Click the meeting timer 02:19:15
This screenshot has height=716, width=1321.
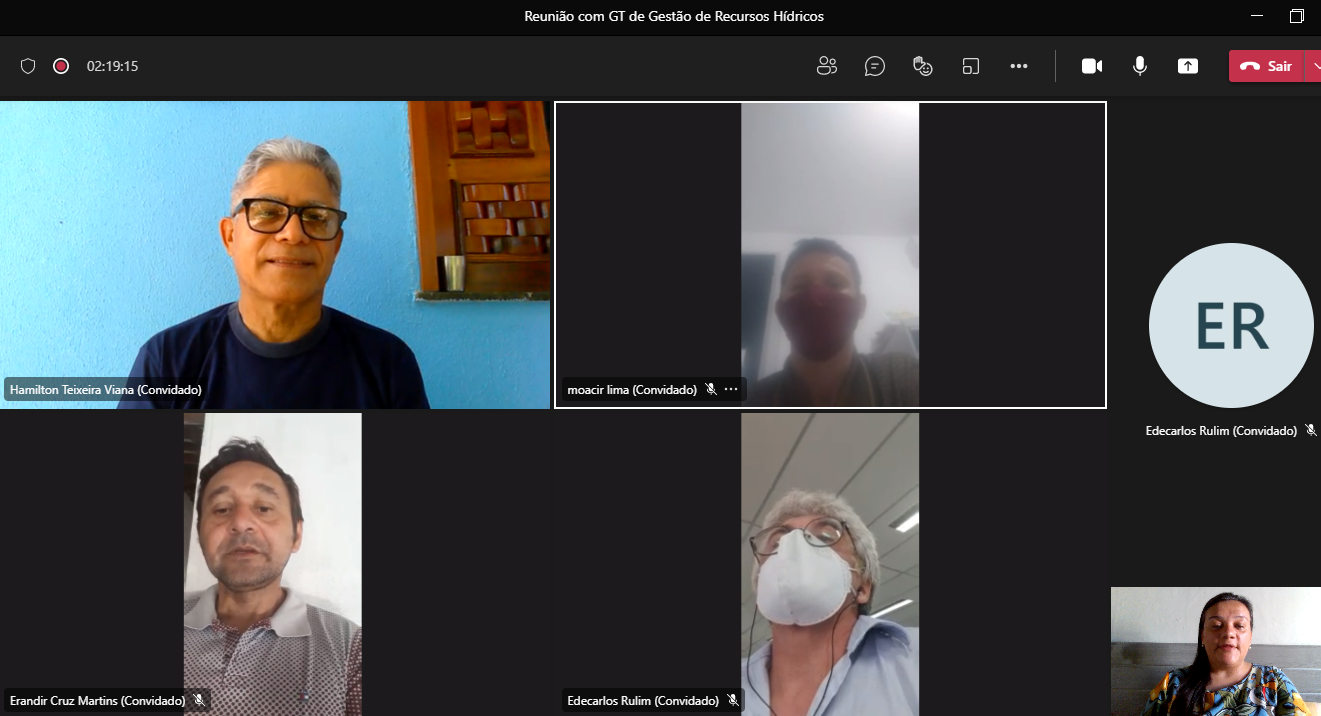(112, 66)
